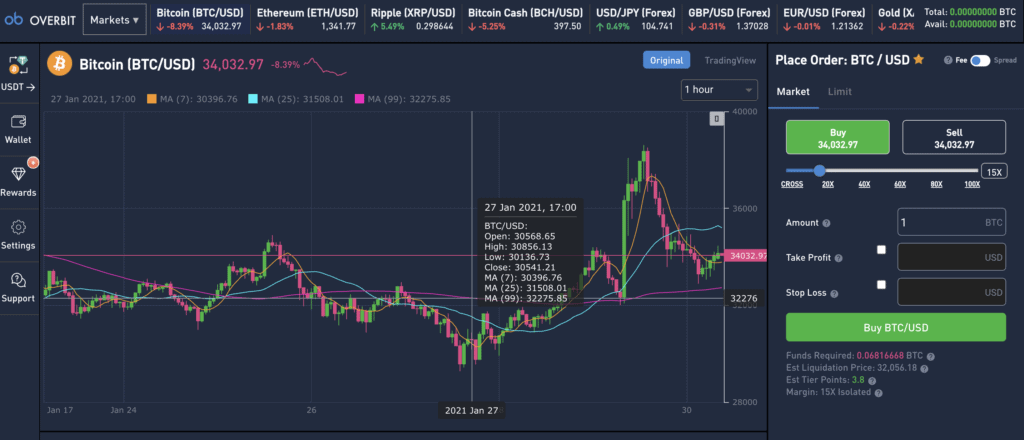Open the Rewards diamond icon
Image resolution: width=1024 pixels, height=440 pixels.
click(x=18, y=174)
